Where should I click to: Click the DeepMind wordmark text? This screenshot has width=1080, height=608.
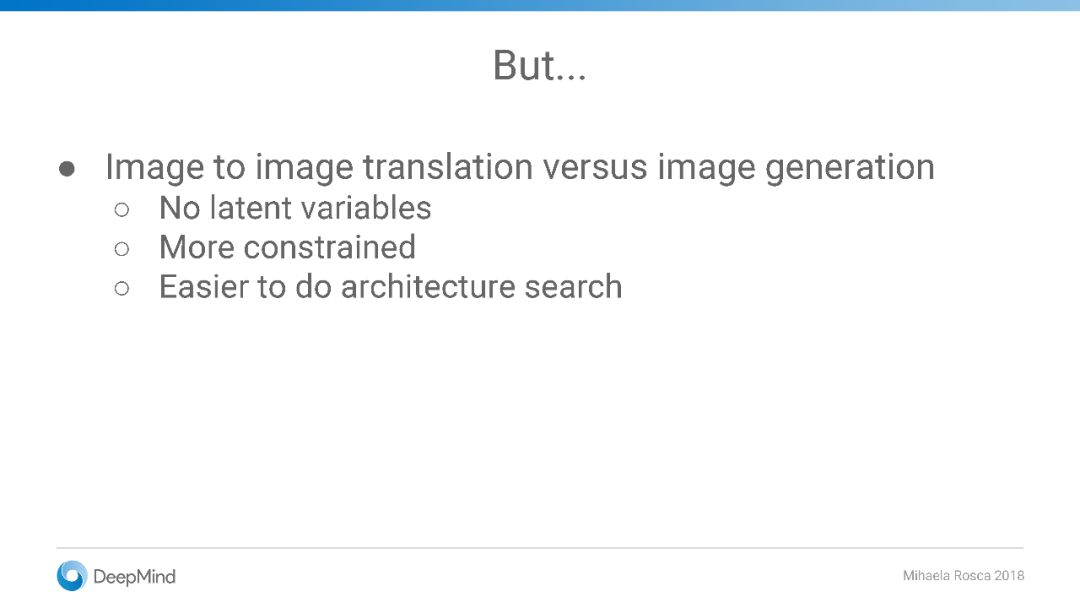pyautogui.click(x=134, y=576)
